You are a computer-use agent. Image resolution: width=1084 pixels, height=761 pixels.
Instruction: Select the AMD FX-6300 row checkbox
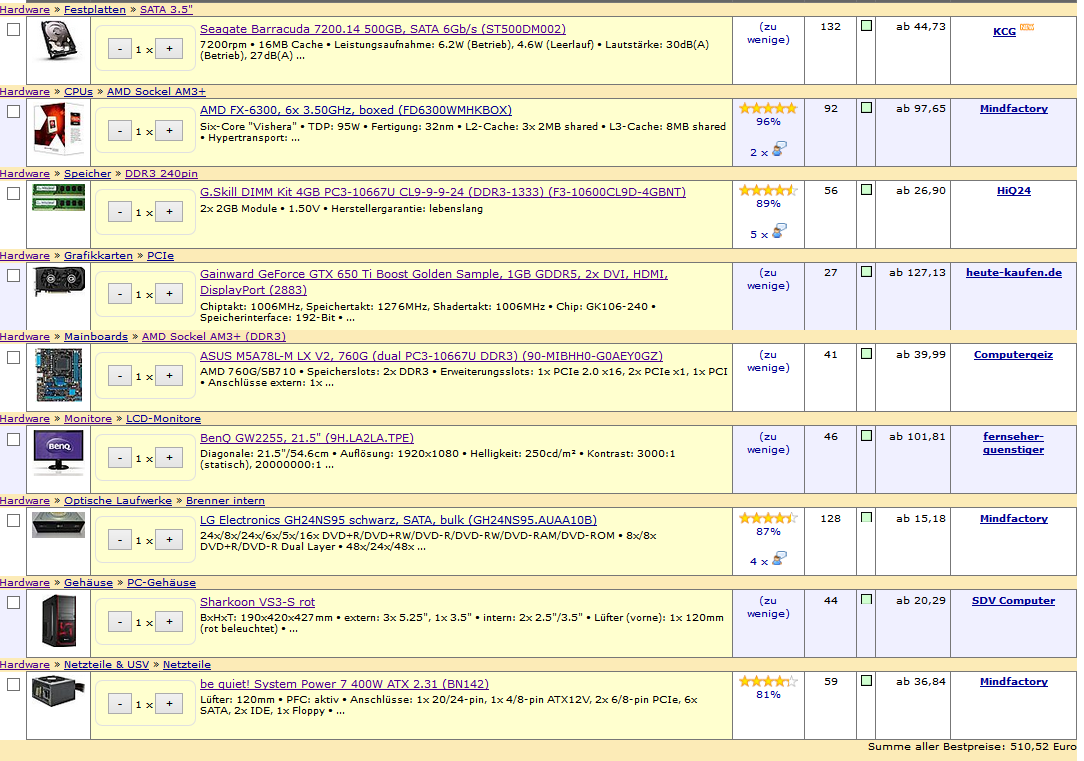pyautogui.click(x=13, y=111)
